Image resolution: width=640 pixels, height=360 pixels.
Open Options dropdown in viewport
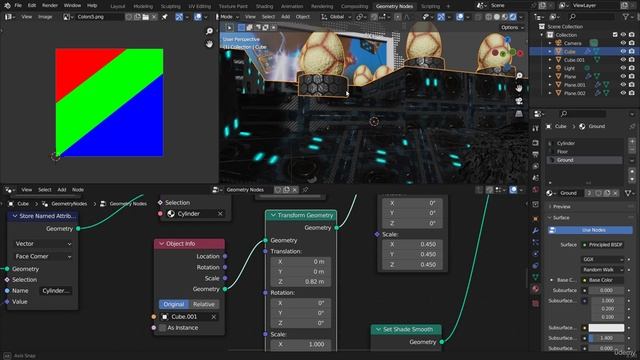[x=512, y=27]
